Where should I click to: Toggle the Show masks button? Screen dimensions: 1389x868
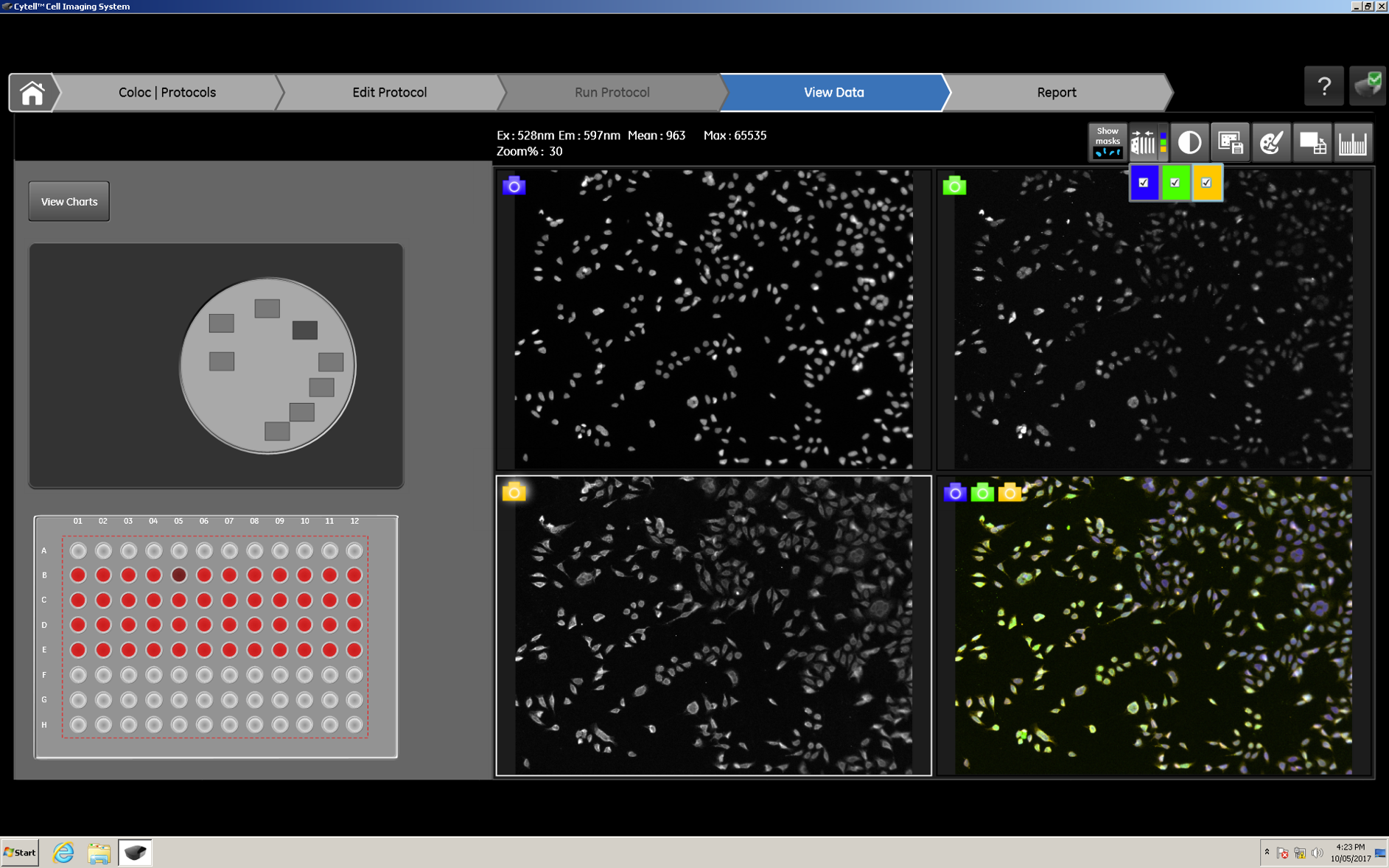pos(1107,141)
